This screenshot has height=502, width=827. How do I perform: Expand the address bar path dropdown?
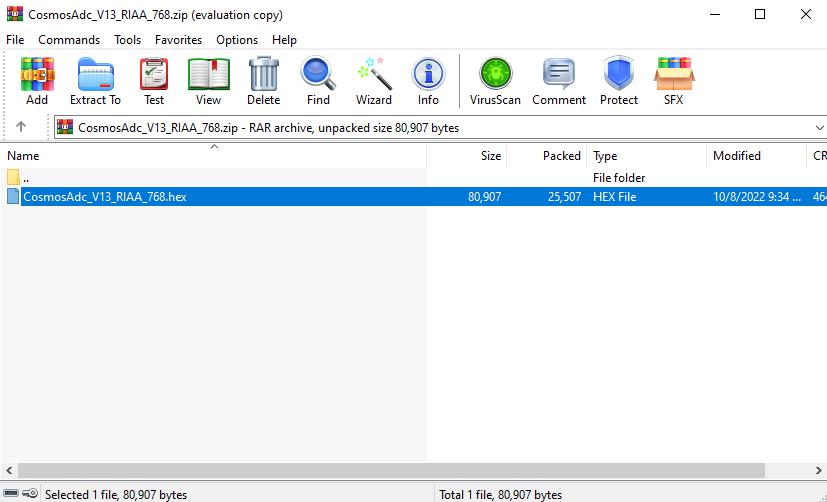pos(819,128)
